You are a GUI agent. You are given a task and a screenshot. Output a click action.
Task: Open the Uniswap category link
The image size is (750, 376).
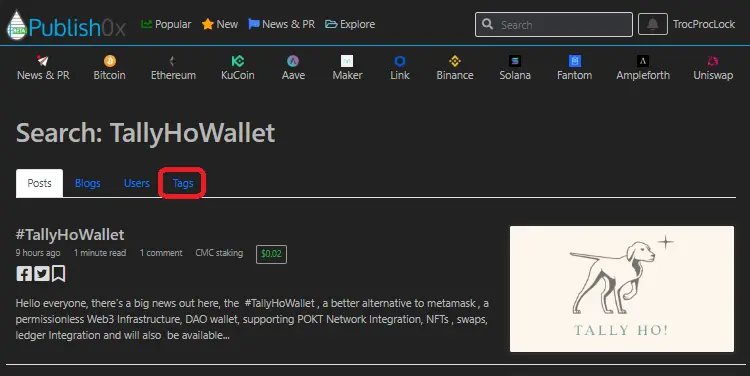(713, 75)
